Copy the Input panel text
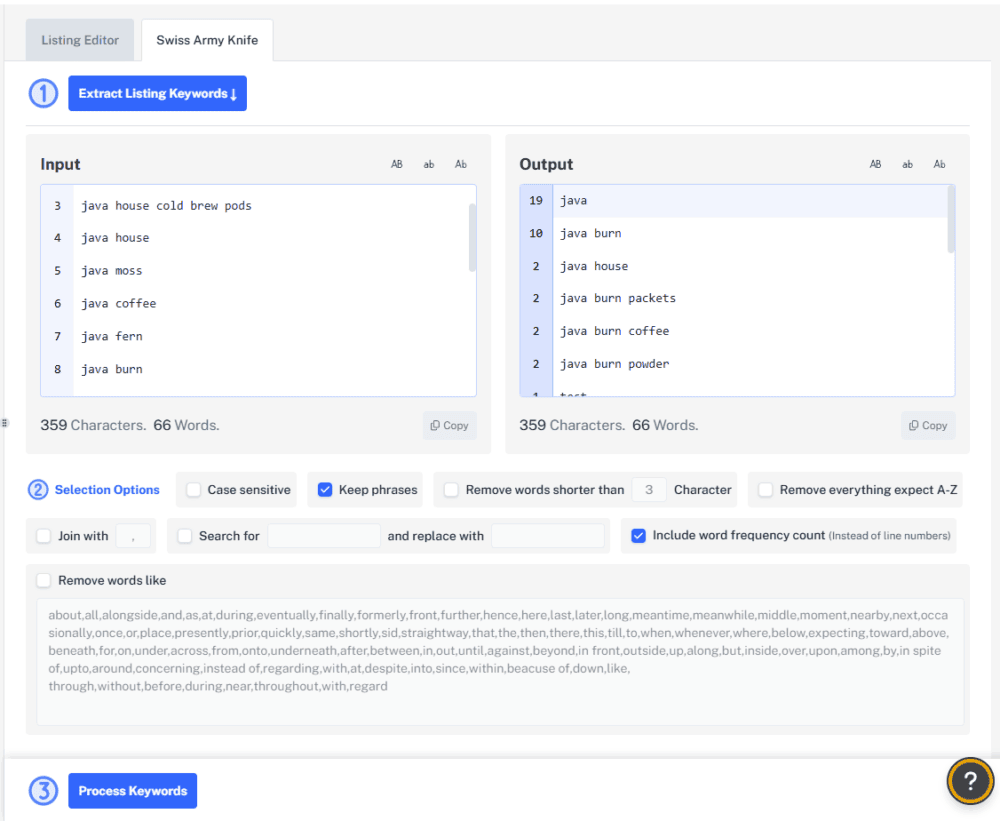1000x821 pixels. tap(449, 425)
